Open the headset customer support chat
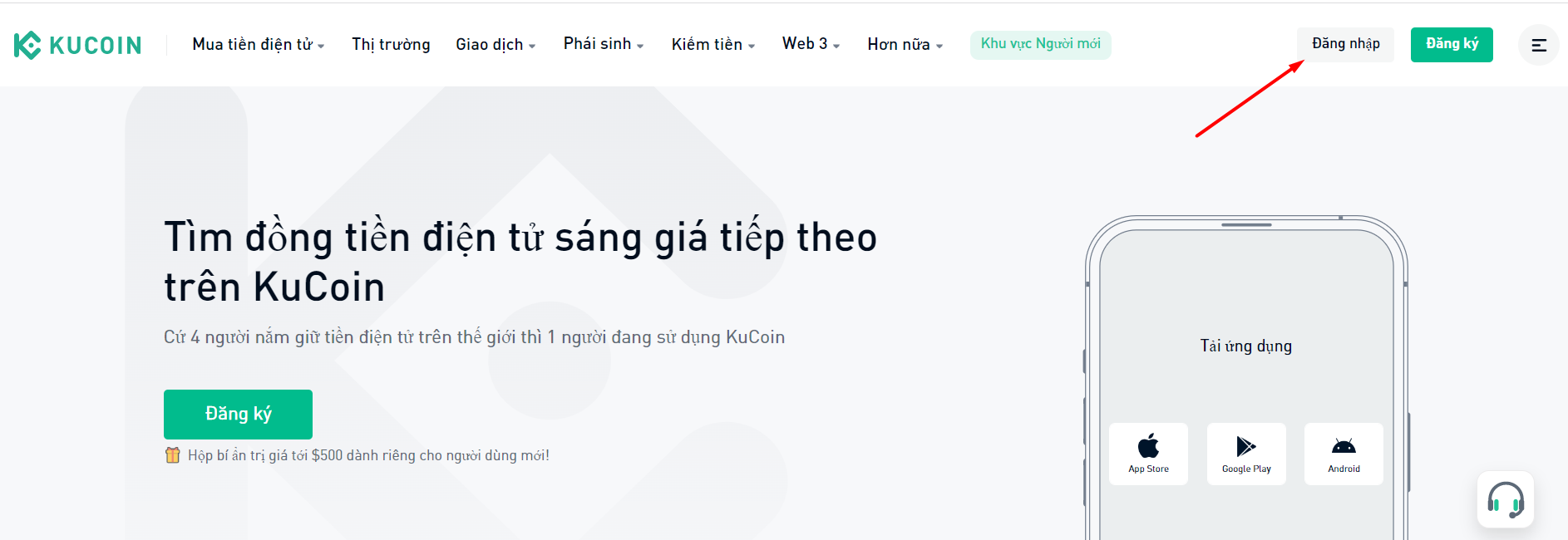The width and height of the screenshot is (1568, 540). (x=1505, y=500)
